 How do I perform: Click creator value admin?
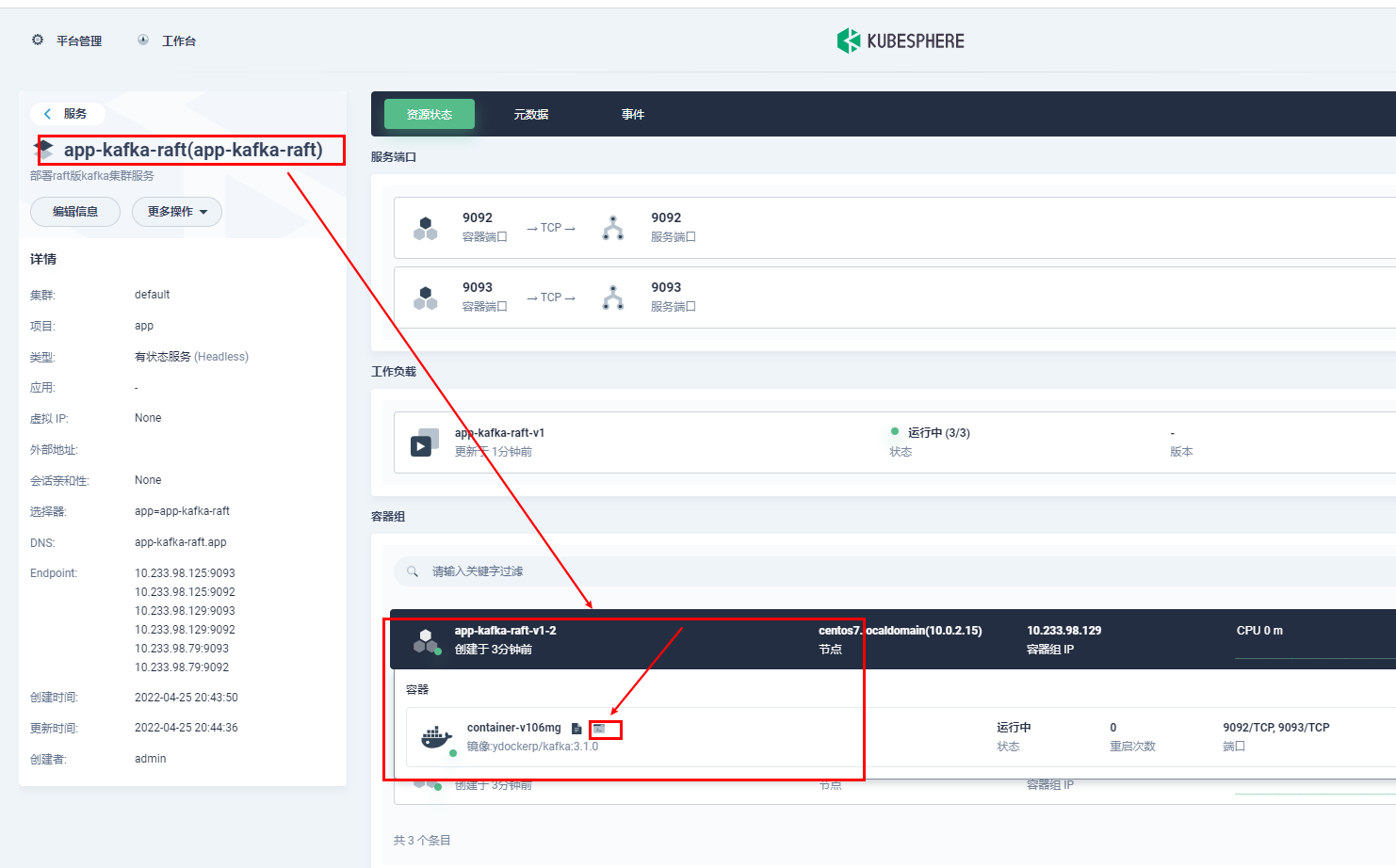[150, 759]
